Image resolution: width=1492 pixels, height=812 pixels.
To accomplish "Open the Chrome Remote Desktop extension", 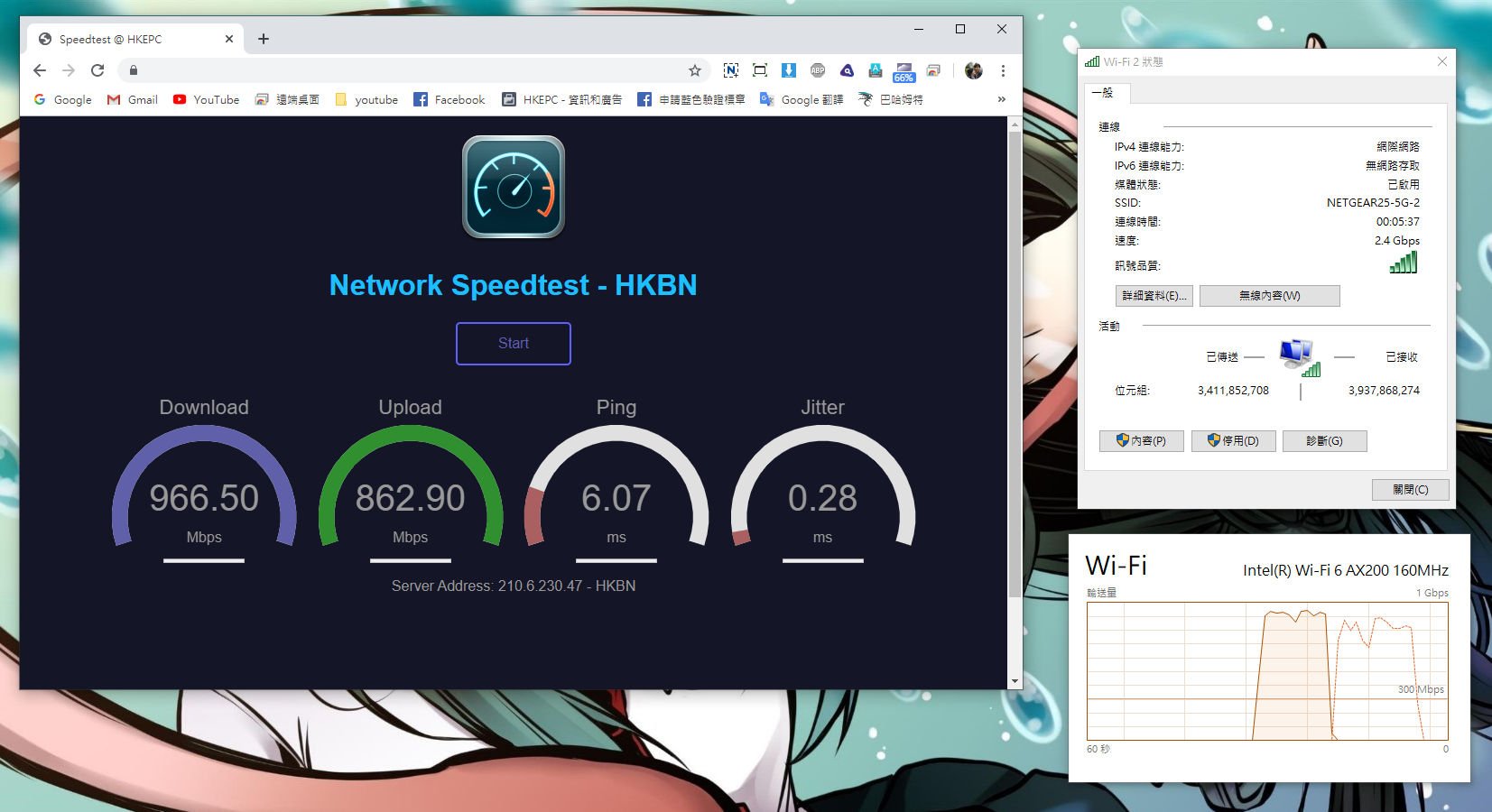I will [x=933, y=70].
